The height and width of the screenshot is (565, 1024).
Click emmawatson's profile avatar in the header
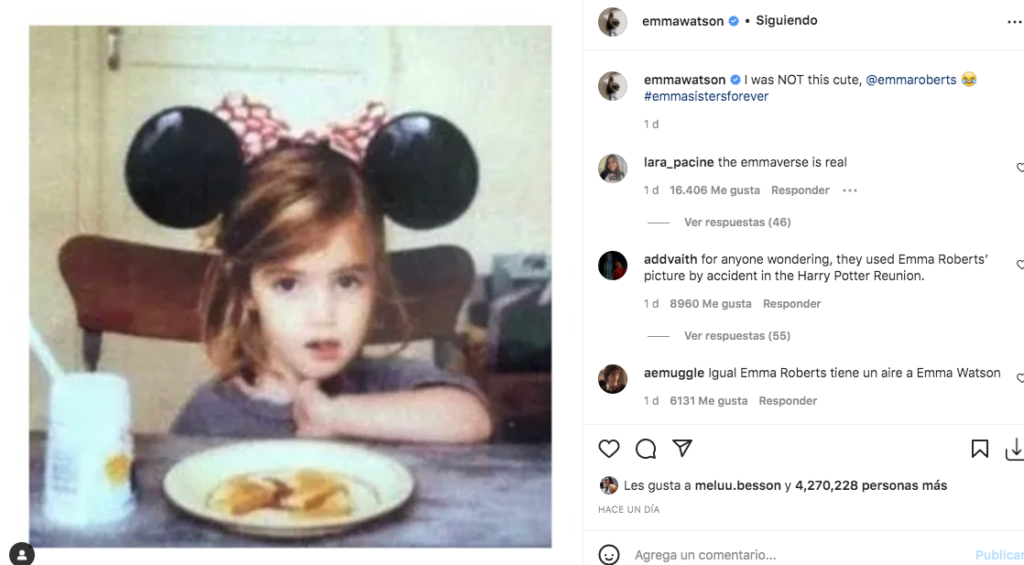click(x=612, y=21)
